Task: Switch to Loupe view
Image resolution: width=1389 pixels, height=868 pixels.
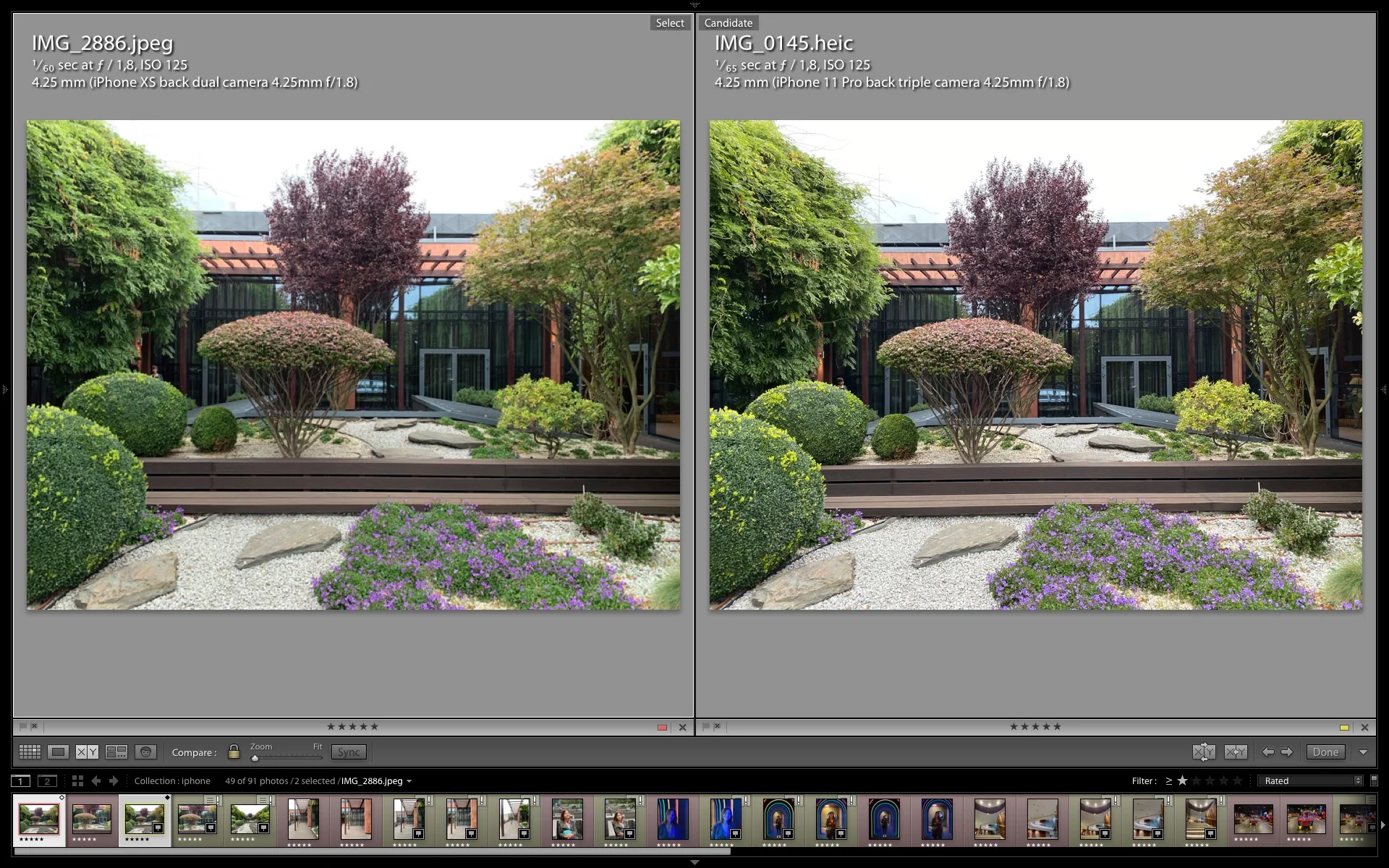Action: [59, 752]
